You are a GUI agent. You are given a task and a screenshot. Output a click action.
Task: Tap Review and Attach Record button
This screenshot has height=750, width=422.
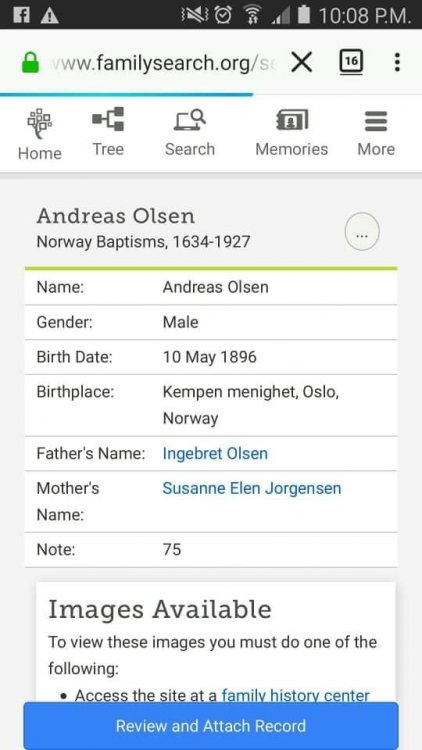(x=211, y=726)
